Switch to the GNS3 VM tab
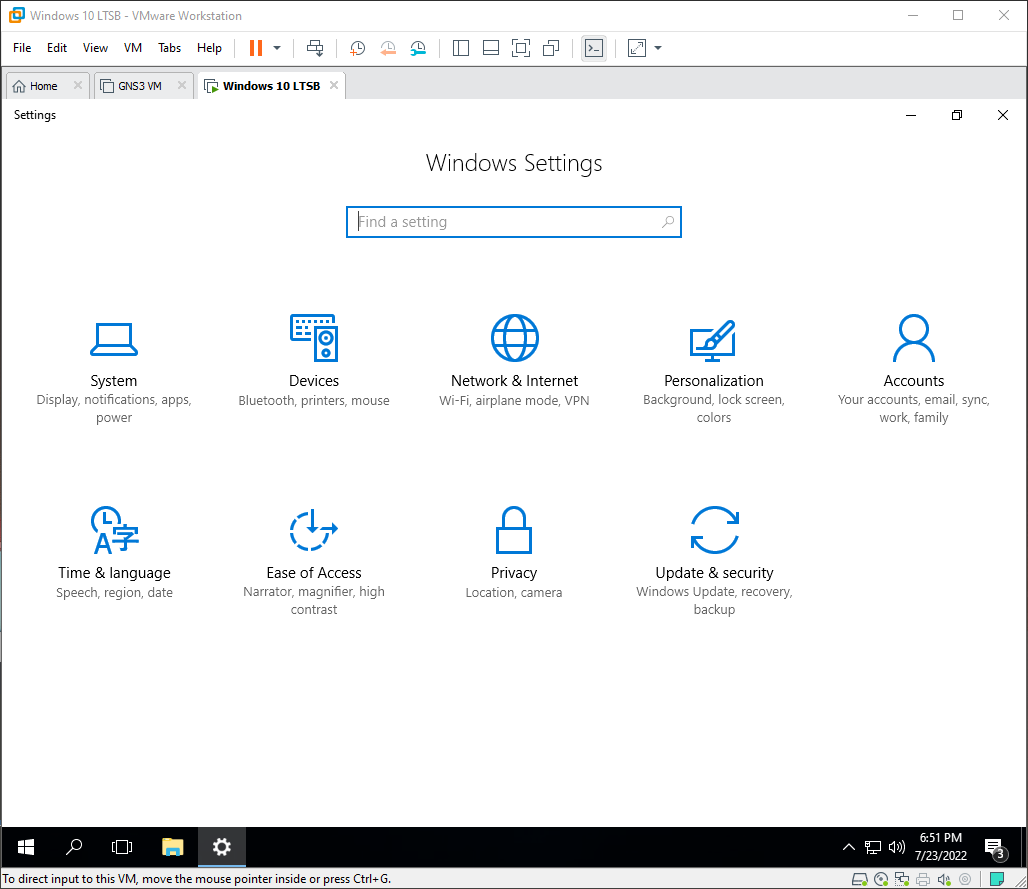The image size is (1028, 889). [x=139, y=86]
